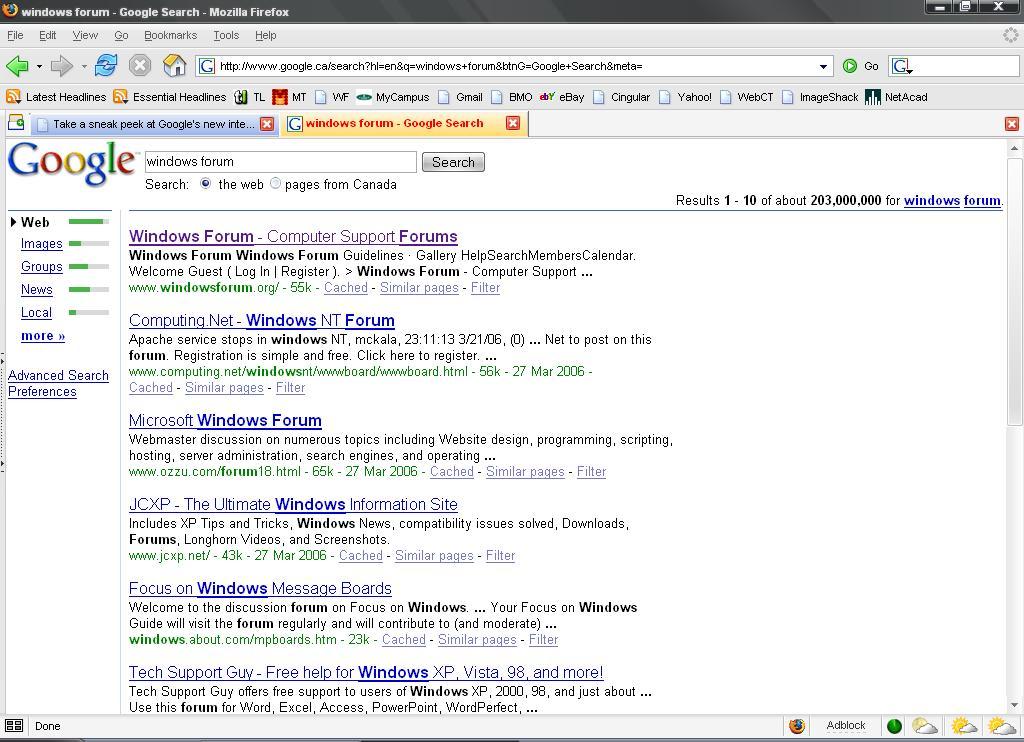Open 'Microsoft Windows Forum' result link
Screen dimensions: 1024x742
coord(225,420)
